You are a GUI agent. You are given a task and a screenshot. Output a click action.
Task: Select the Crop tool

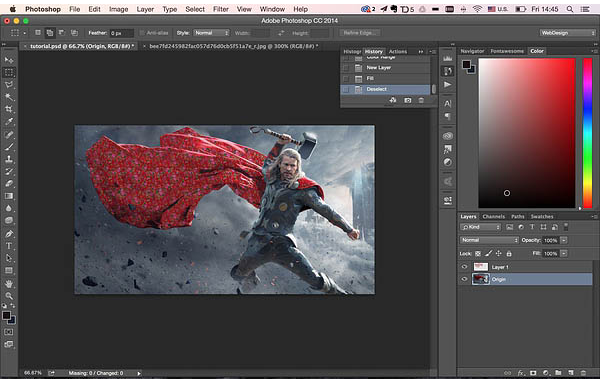tap(9, 109)
